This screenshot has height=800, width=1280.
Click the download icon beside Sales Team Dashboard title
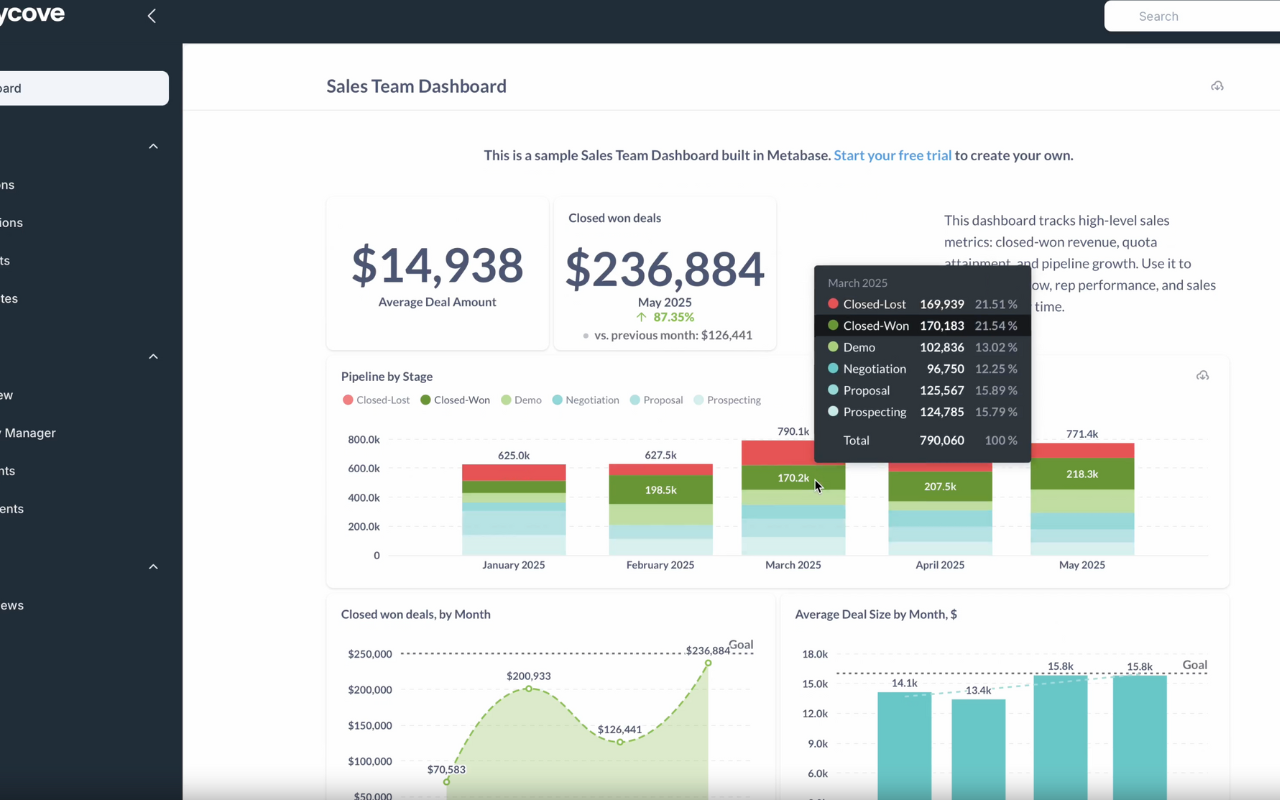pos(1217,86)
